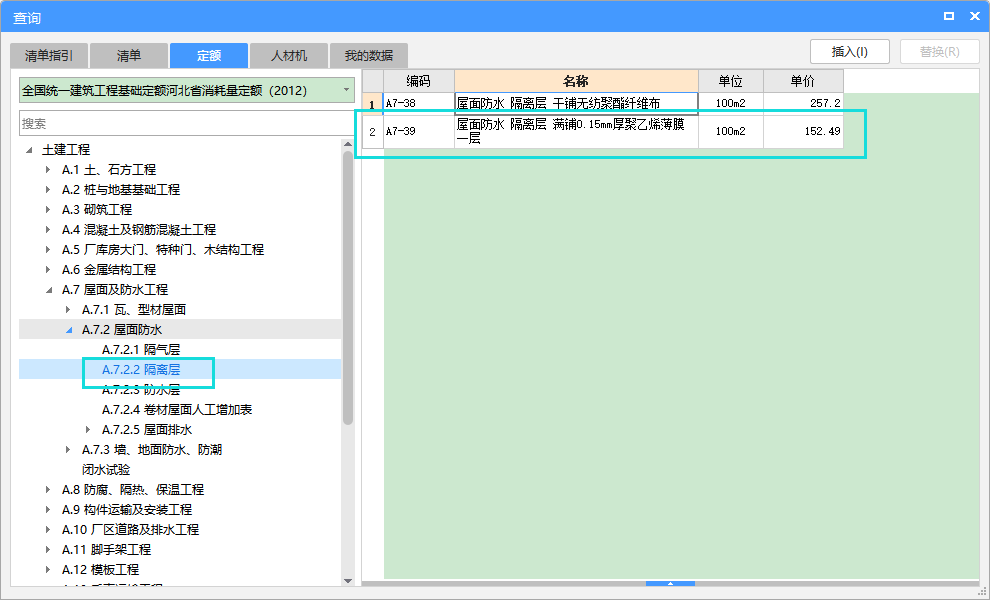Select tree item A.7.2 屋面防水
Image resolution: width=990 pixels, height=600 pixels.
point(122,330)
